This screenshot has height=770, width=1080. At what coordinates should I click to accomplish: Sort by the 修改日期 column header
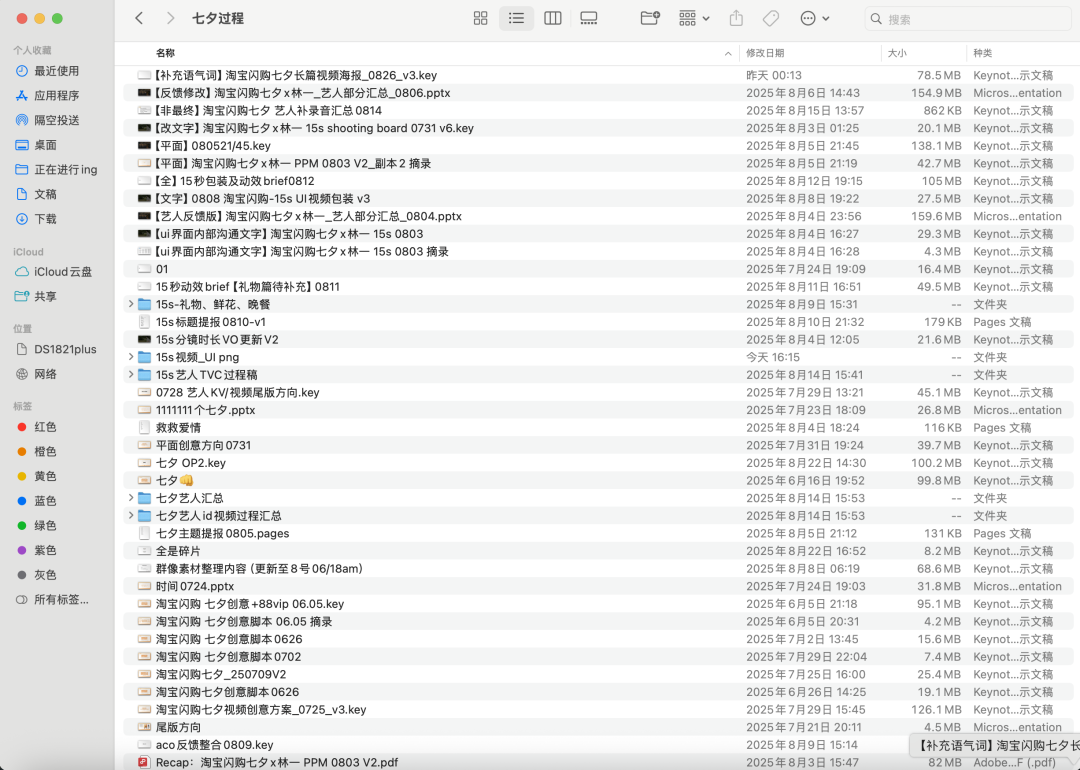[765, 53]
